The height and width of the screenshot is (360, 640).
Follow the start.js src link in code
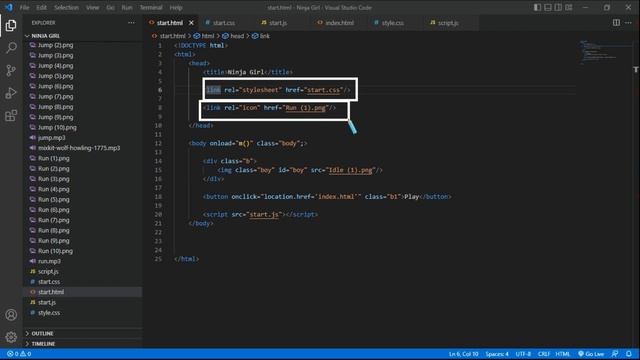point(264,214)
